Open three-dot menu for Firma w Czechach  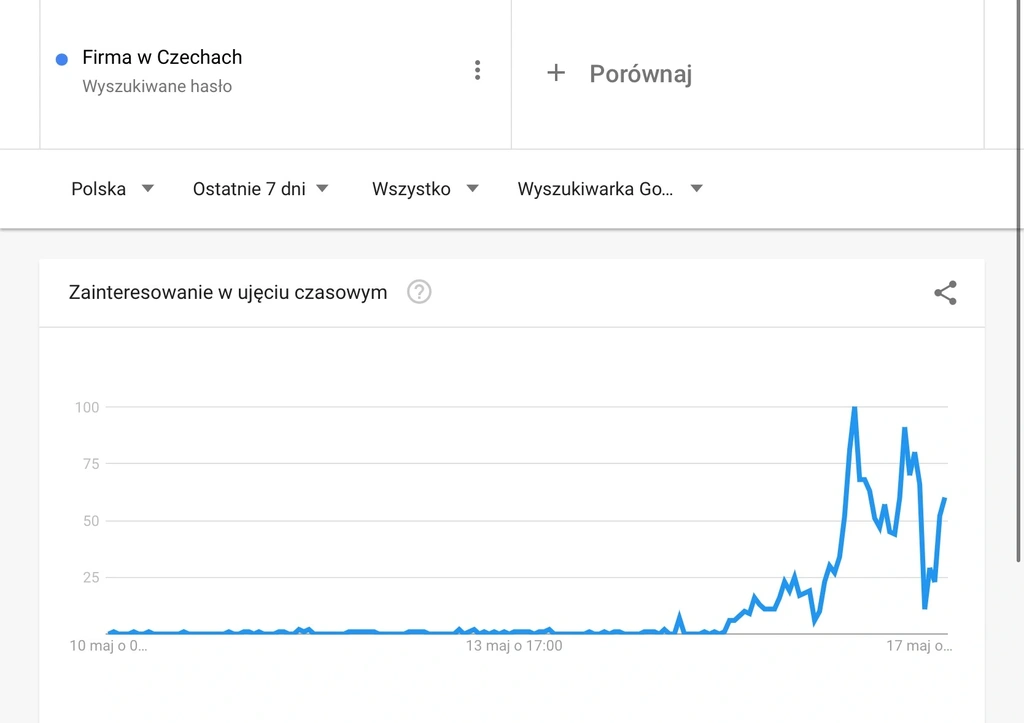click(477, 70)
